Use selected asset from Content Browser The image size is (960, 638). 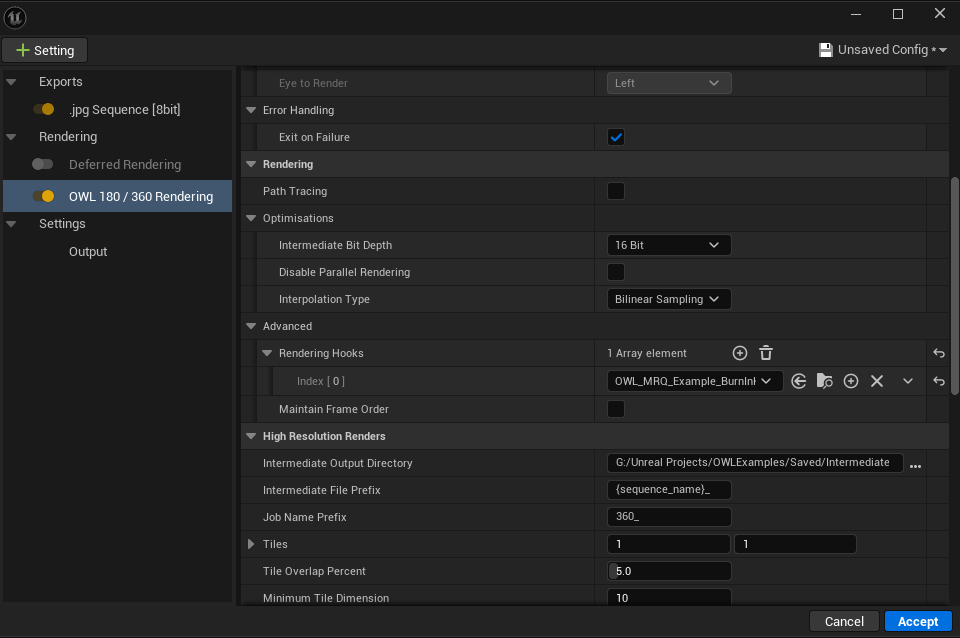click(798, 381)
